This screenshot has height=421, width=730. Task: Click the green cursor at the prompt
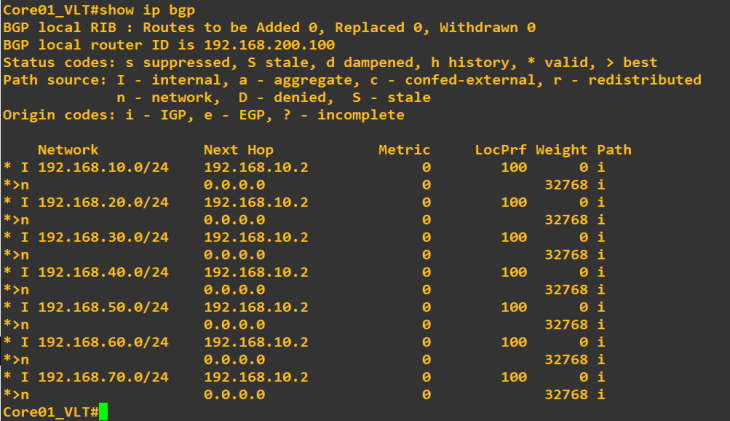[x=103, y=412]
